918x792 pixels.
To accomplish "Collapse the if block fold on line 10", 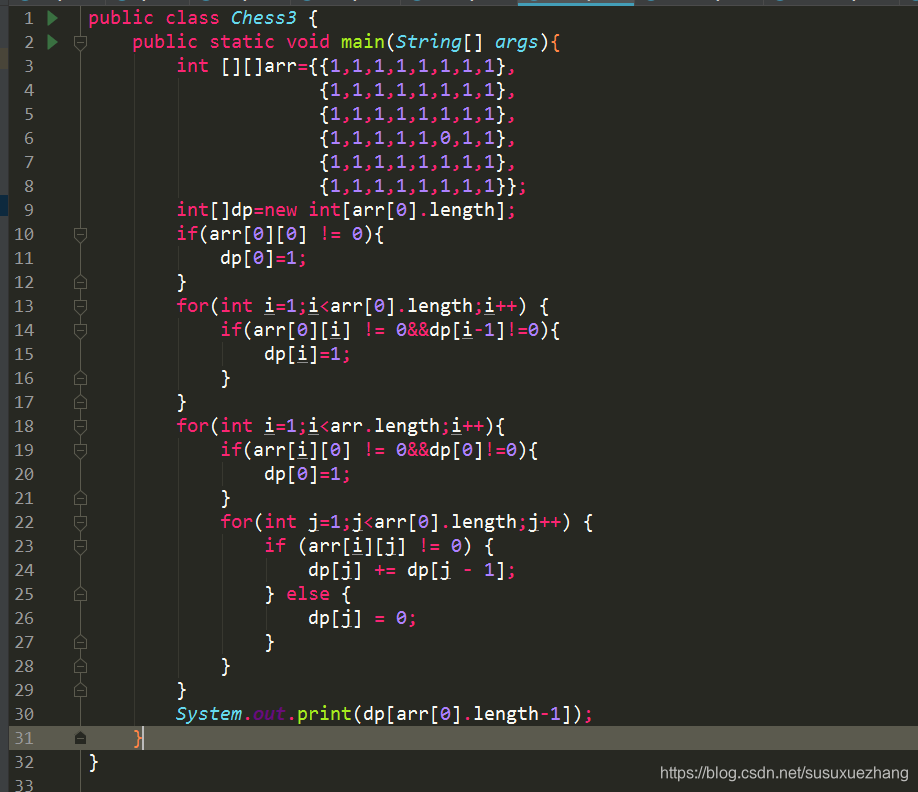I will click(x=81, y=235).
